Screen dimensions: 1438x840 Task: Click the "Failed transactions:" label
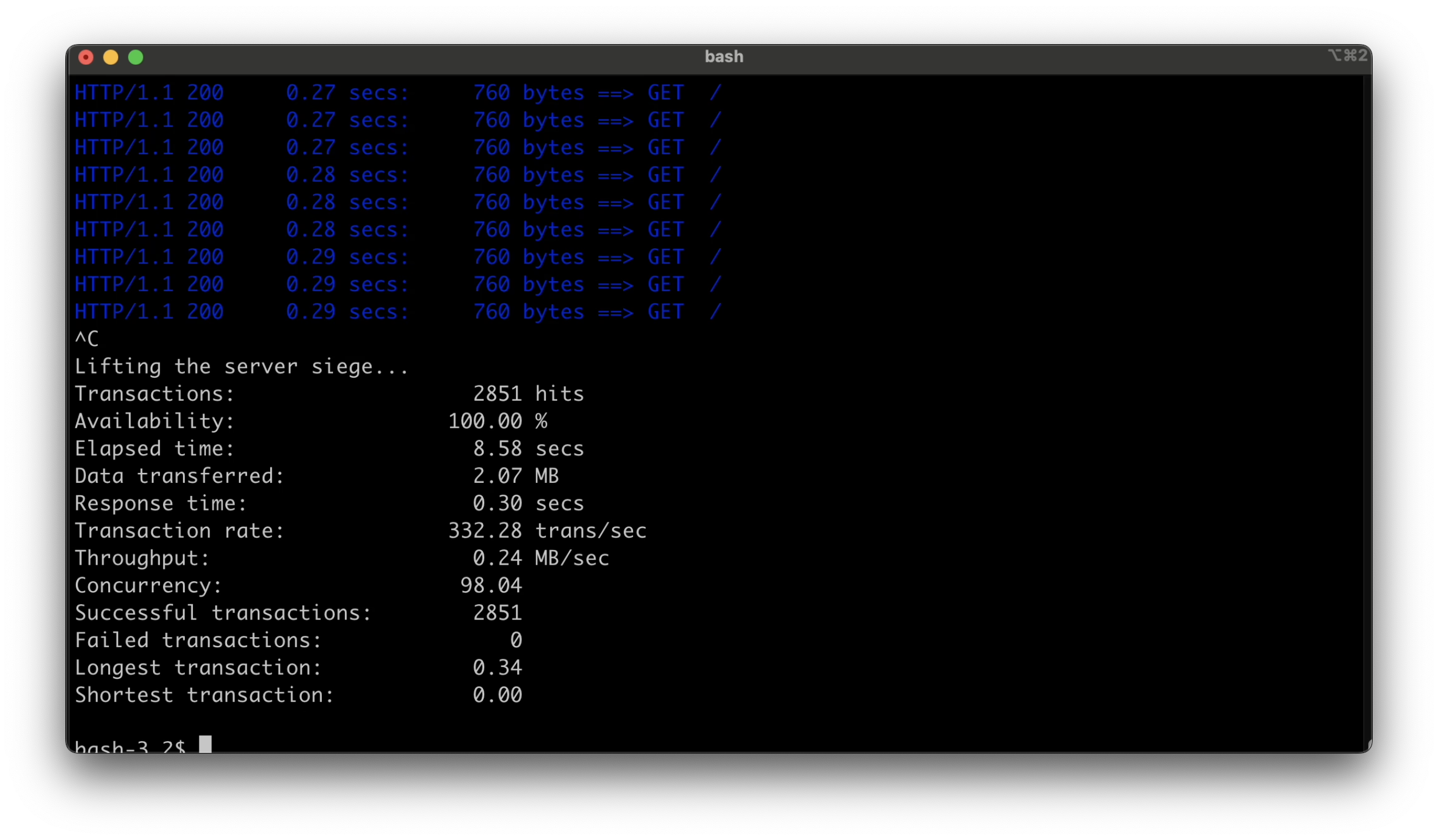tap(198, 641)
